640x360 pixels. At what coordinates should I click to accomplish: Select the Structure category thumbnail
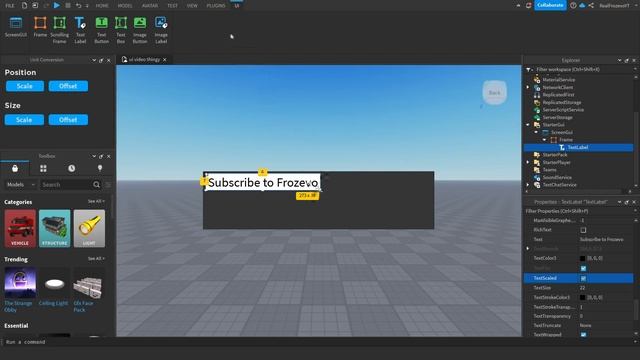(55, 229)
